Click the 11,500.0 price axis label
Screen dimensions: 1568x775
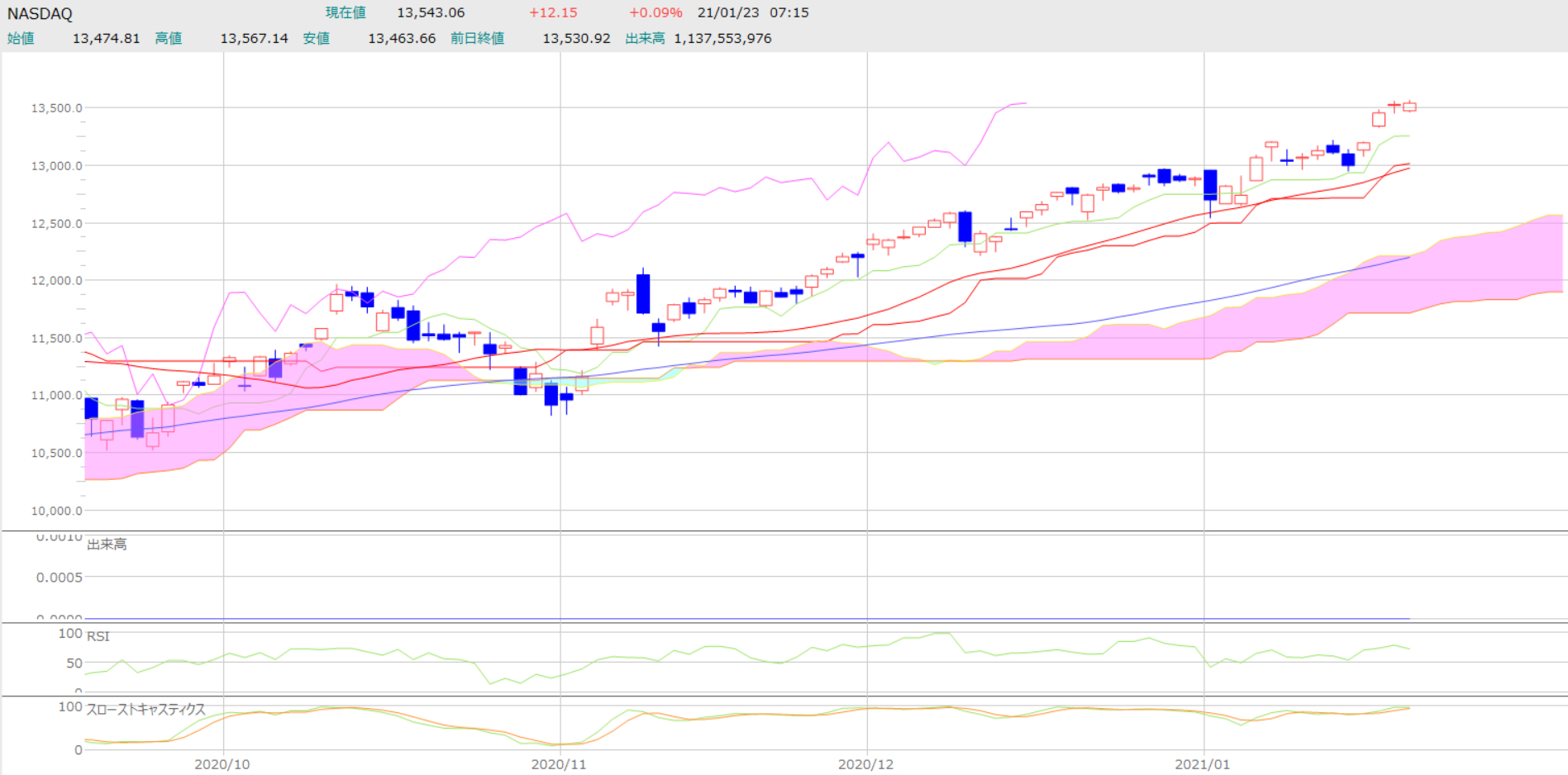[x=57, y=339]
